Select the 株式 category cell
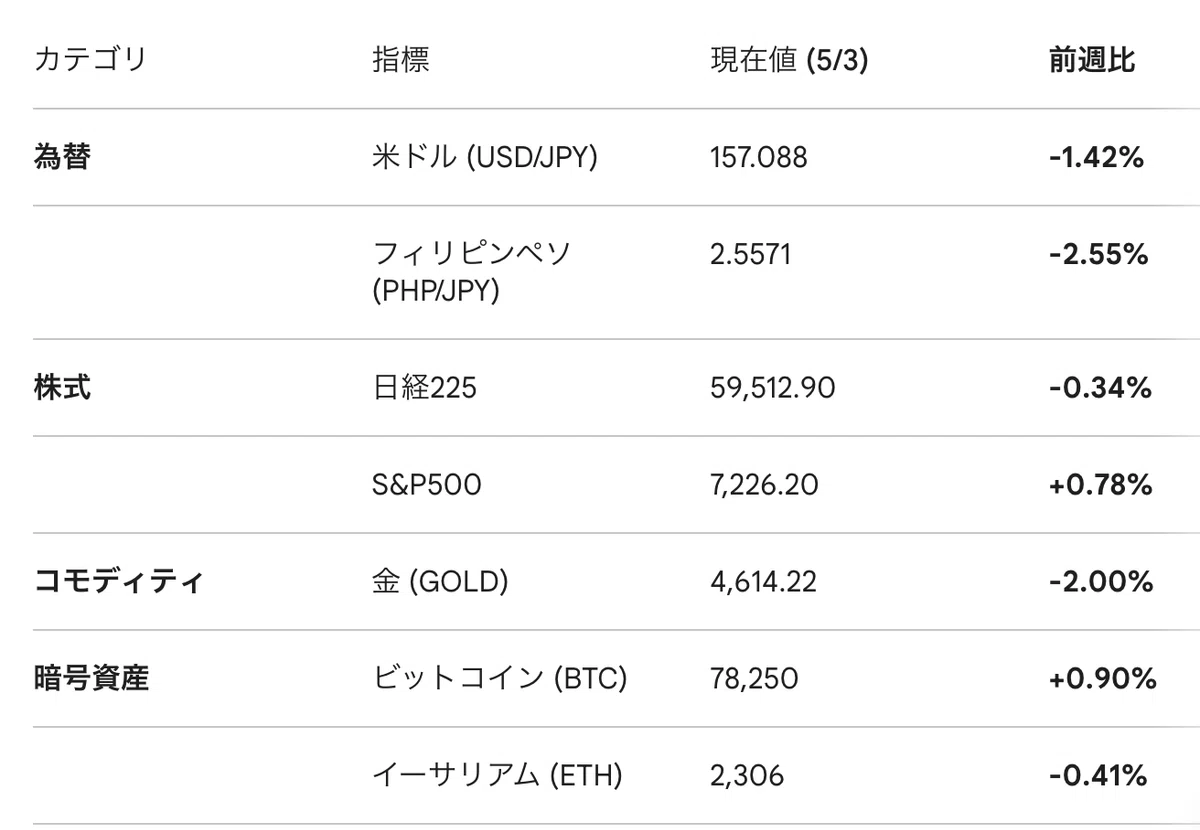The width and height of the screenshot is (1200, 830). pos(62,388)
